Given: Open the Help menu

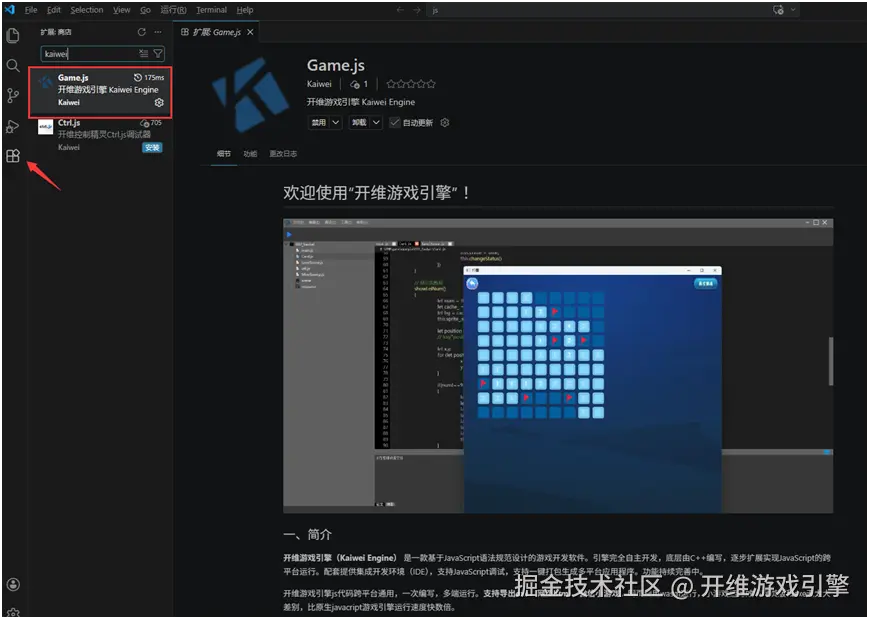Looking at the screenshot, I should [x=244, y=10].
